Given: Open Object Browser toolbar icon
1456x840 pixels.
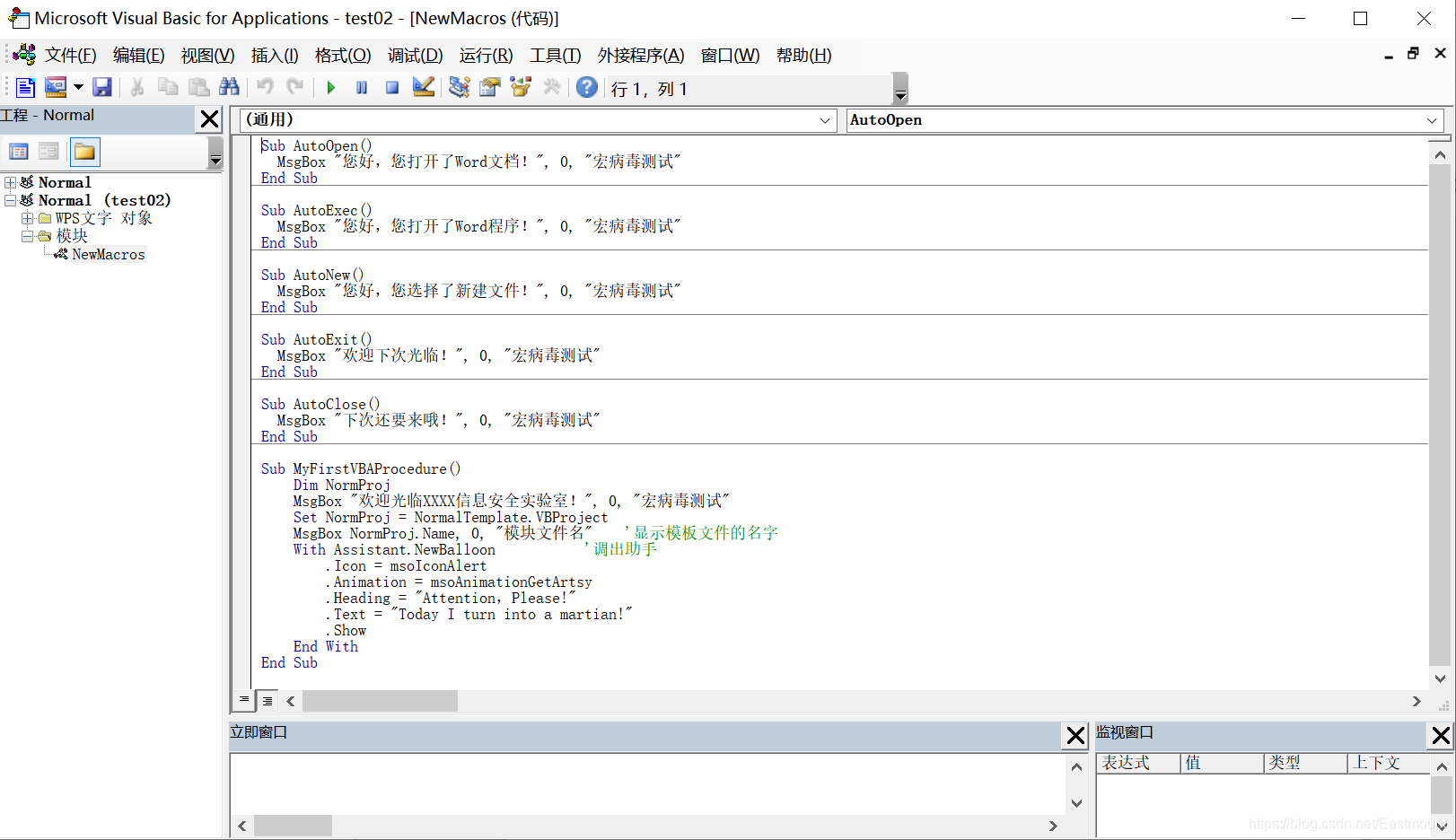Looking at the screenshot, I should coord(521,87).
